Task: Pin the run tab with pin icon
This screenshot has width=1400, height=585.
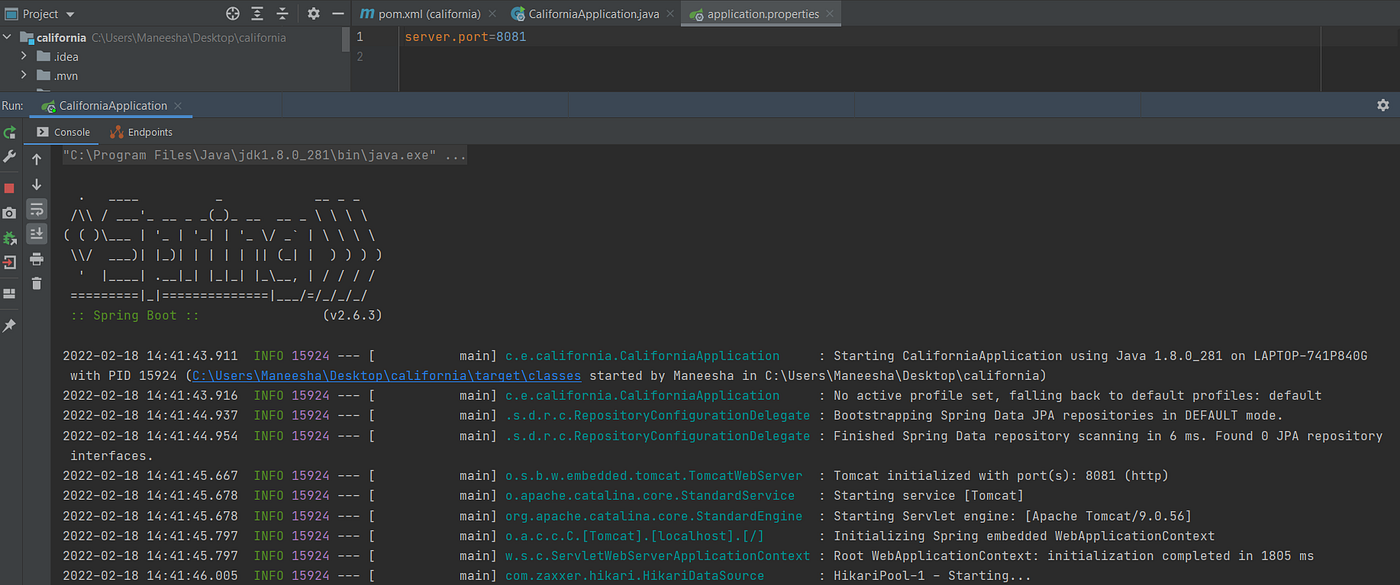Action: [9, 326]
